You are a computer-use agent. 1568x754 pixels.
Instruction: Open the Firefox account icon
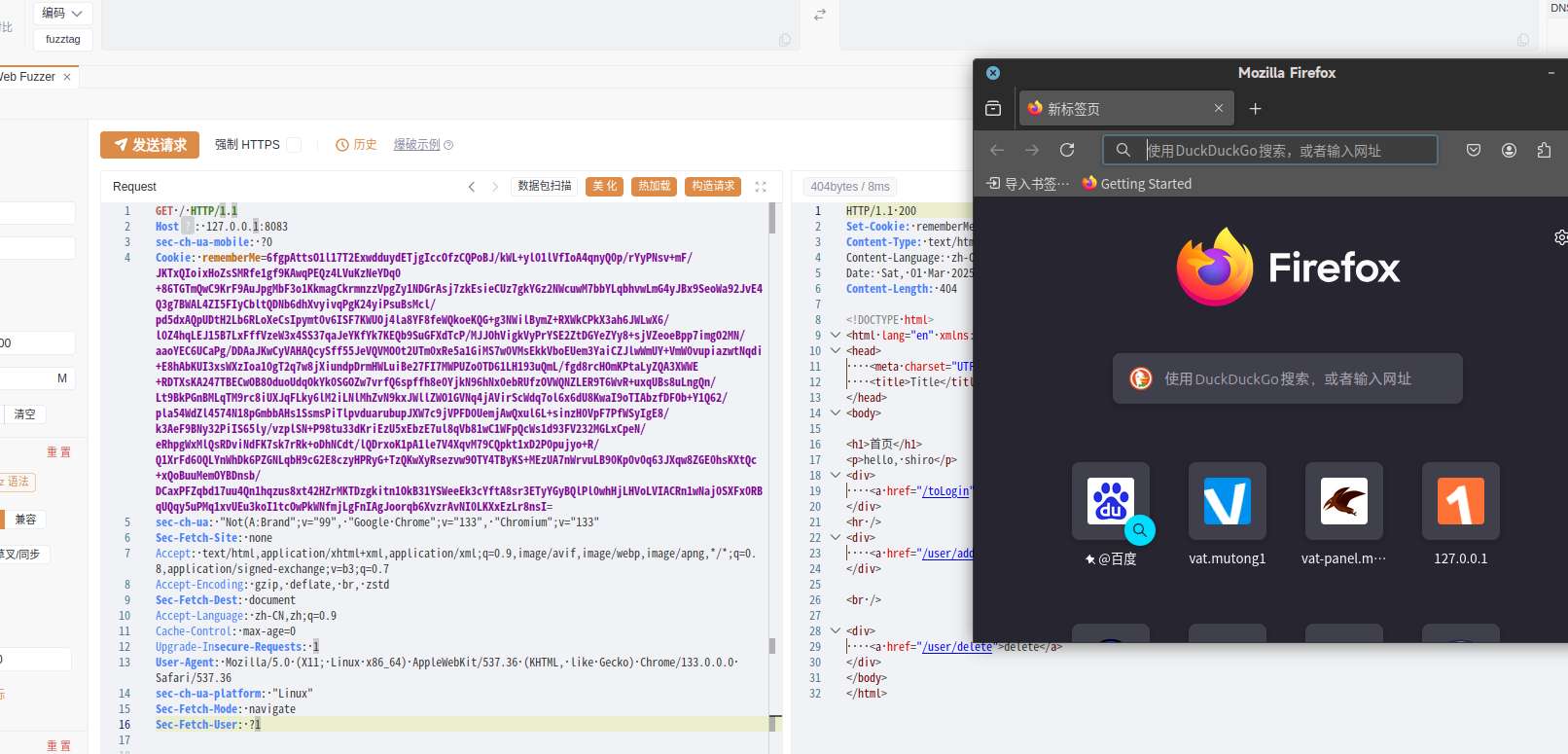coord(1509,150)
